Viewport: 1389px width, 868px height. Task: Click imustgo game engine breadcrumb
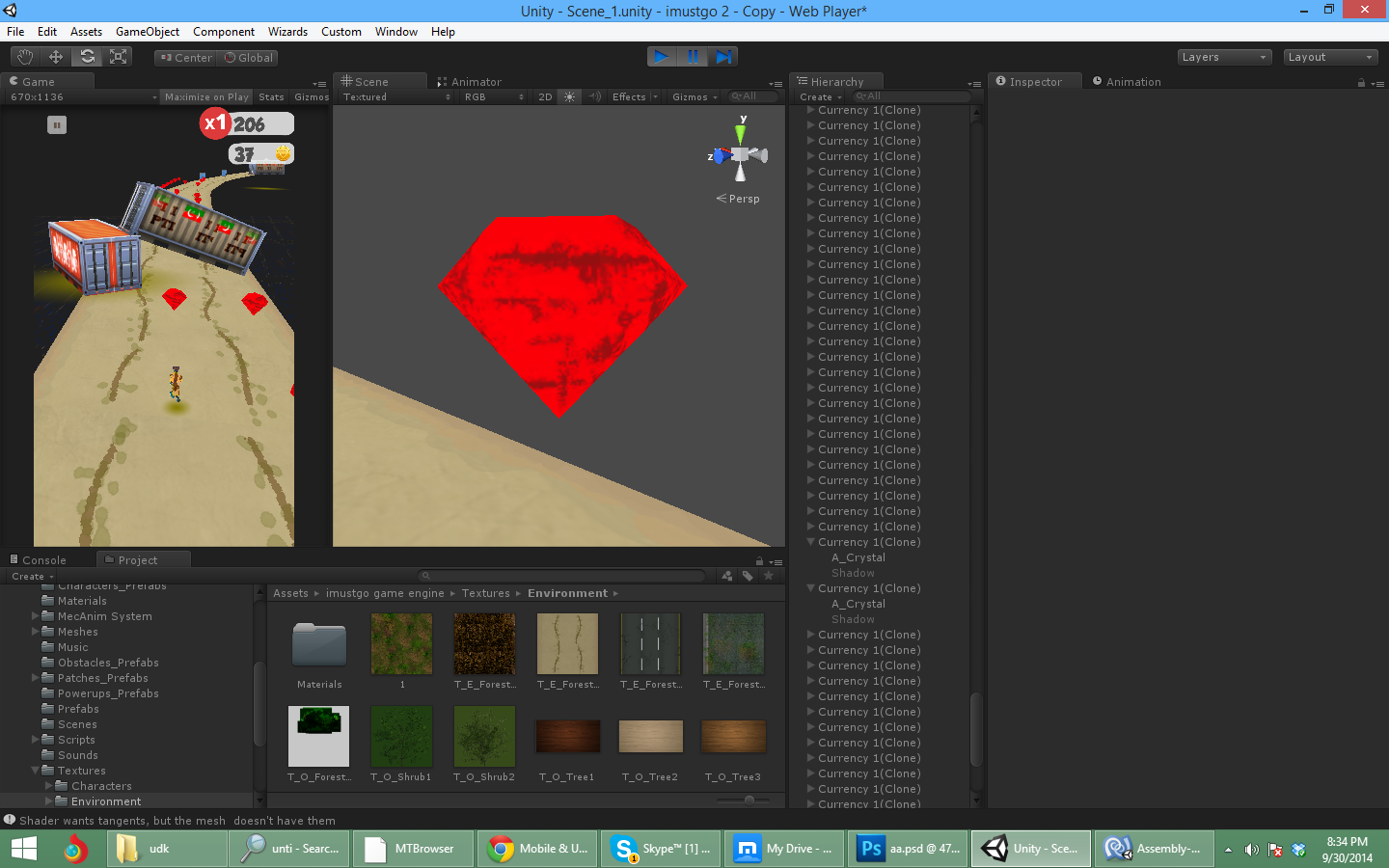[385, 593]
